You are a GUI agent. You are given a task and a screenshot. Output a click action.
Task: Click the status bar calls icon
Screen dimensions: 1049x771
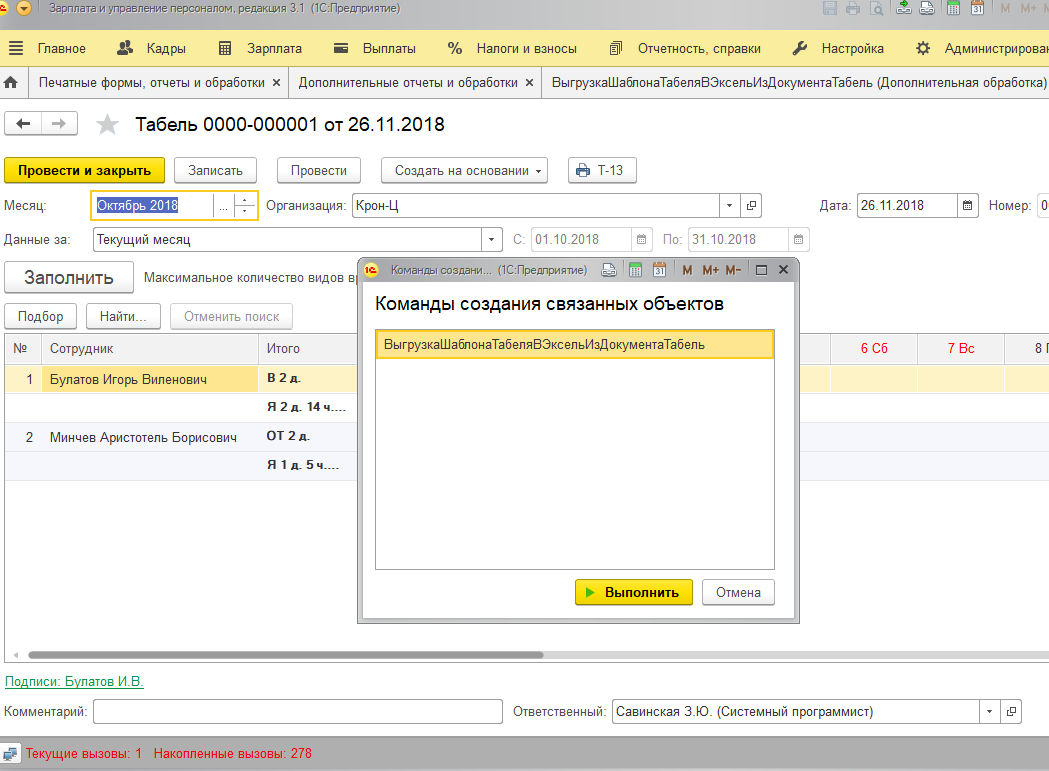pyautogui.click(x=11, y=754)
